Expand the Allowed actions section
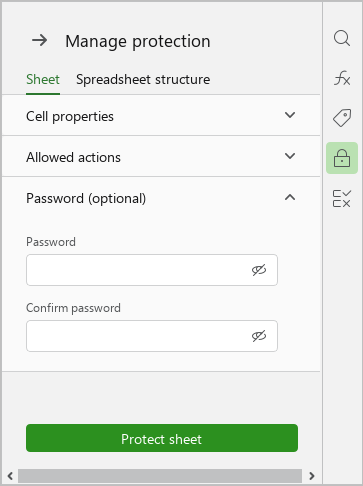The image size is (363, 486). pos(161,156)
